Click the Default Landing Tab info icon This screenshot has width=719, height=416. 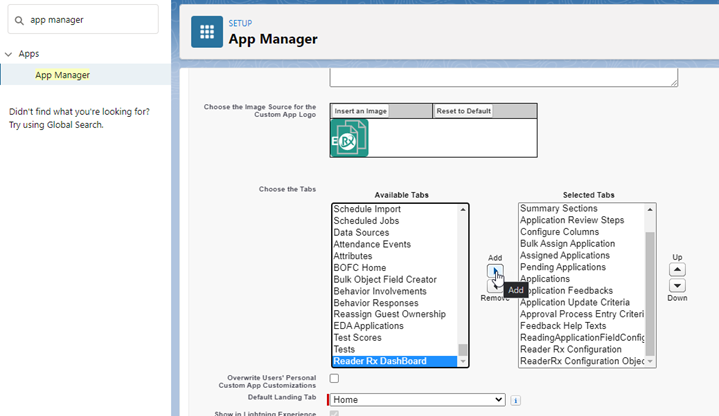coord(516,400)
